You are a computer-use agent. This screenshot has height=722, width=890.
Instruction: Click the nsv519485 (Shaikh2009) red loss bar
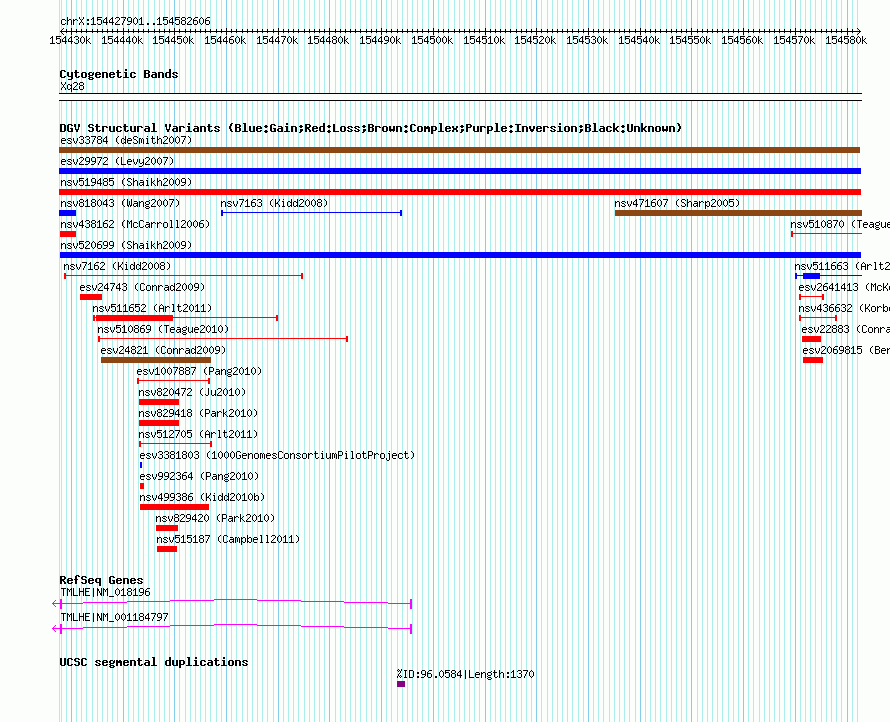(460, 192)
